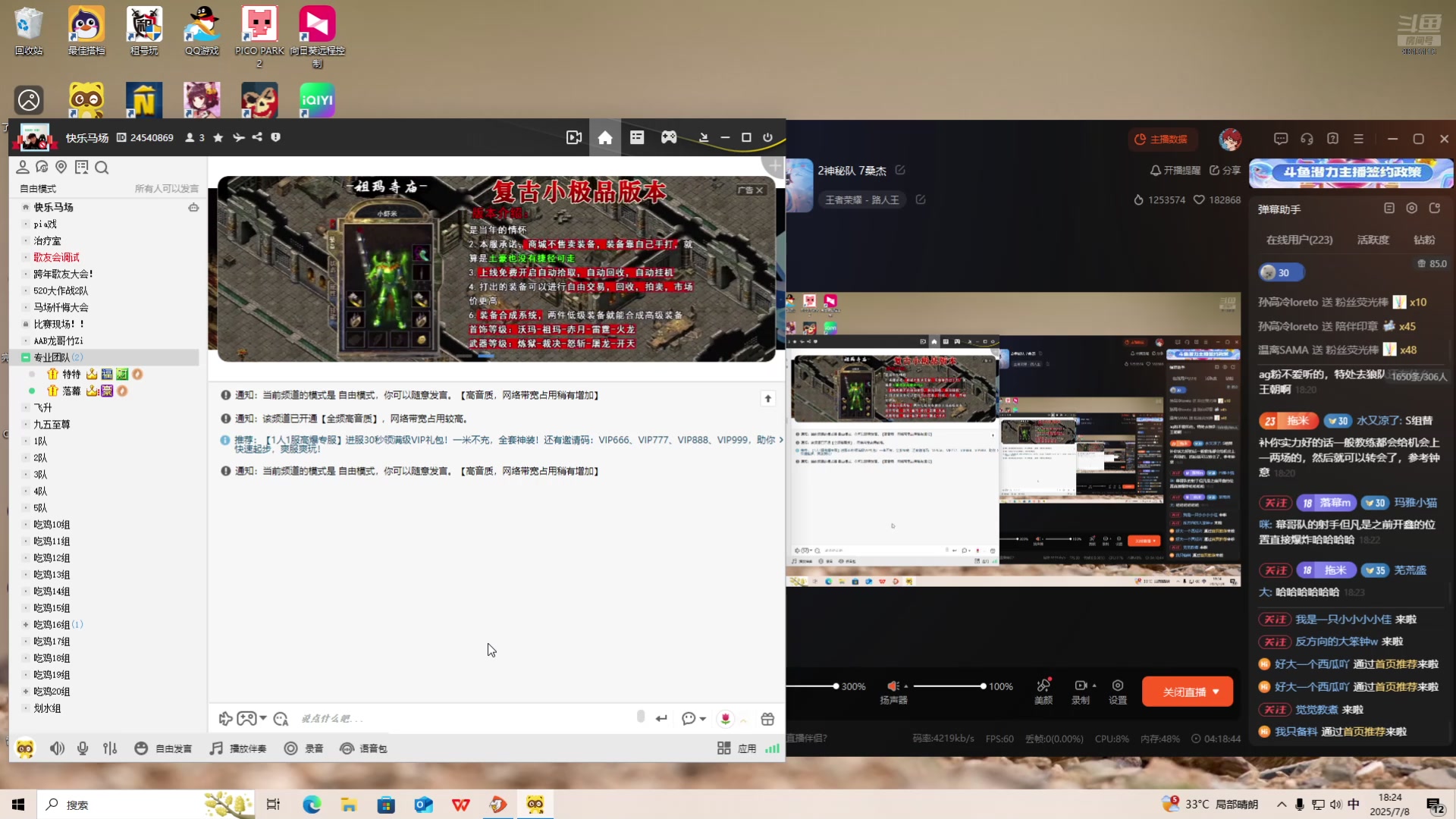Select the 歌友会调试 channel

click(x=56, y=257)
